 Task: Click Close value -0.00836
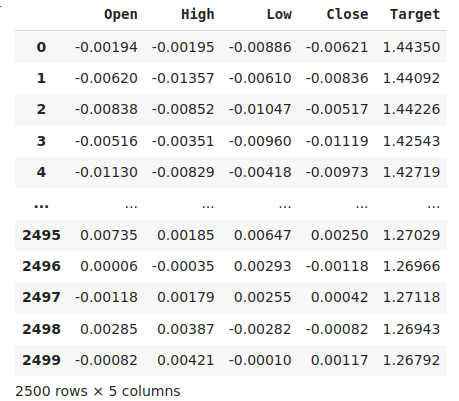click(337, 78)
